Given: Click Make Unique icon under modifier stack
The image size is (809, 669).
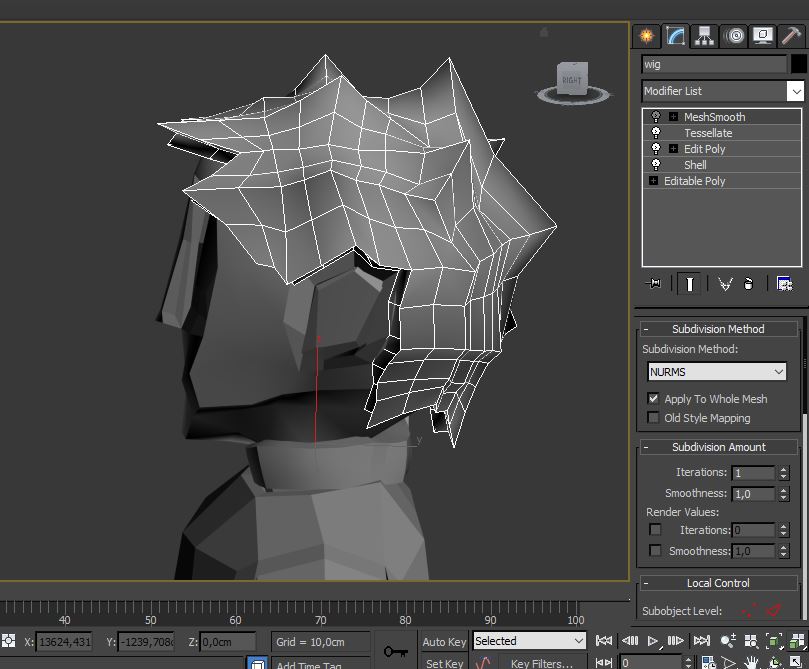Looking at the screenshot, I should (x=725, y=284).
